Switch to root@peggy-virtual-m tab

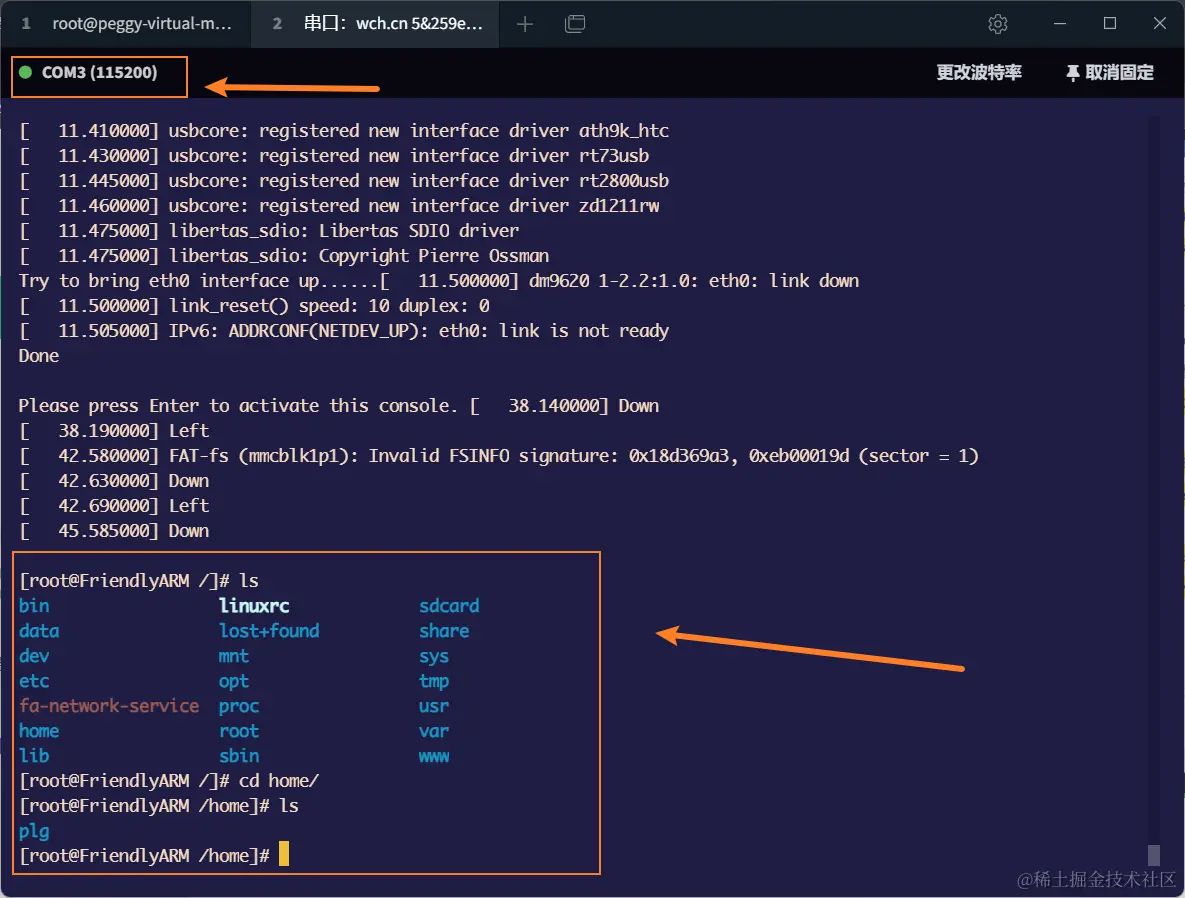(x=126, y=24)
